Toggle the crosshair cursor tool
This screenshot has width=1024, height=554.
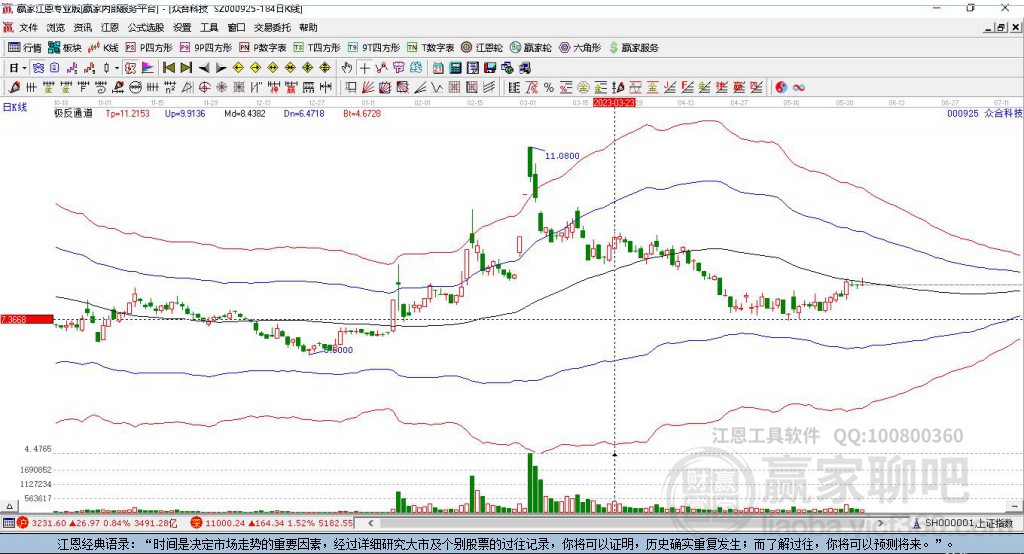click(x=364, y=68)
